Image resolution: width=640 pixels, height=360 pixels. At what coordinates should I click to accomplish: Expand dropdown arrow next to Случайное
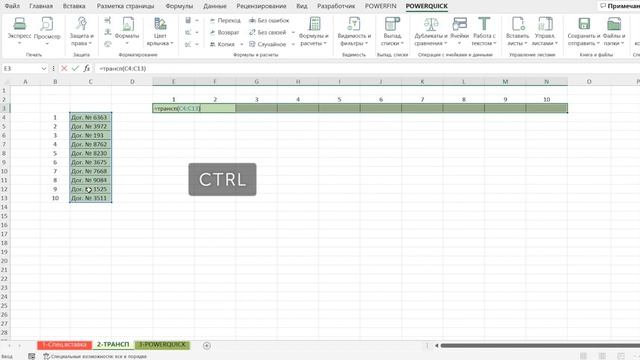pos(293,44)
